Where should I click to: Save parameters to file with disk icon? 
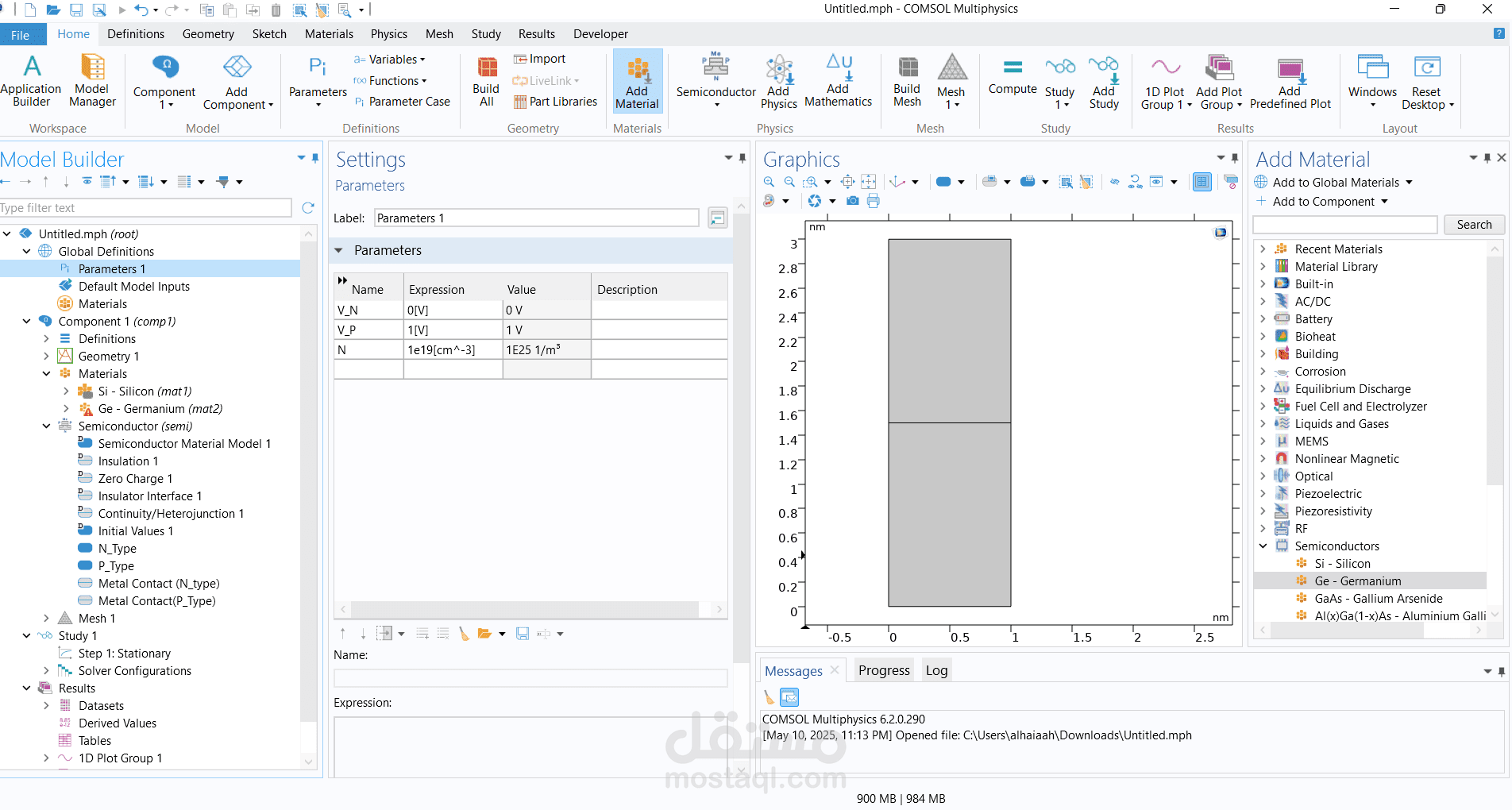[523, 634]
